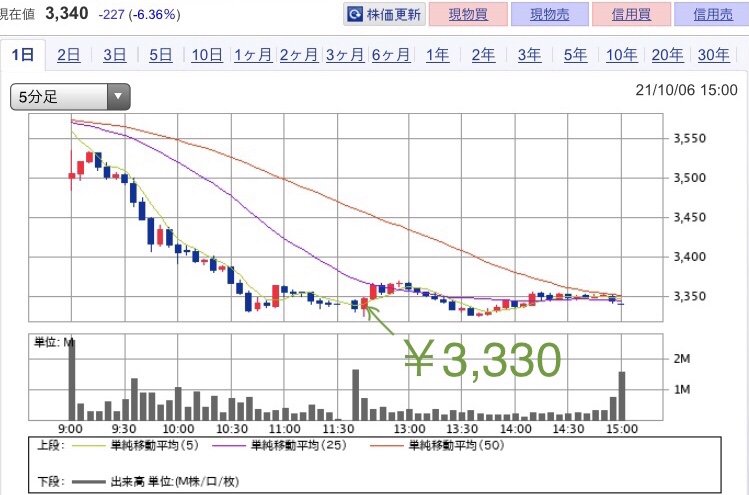Click the 3,500 price axis label

click(x=689, y=178)
